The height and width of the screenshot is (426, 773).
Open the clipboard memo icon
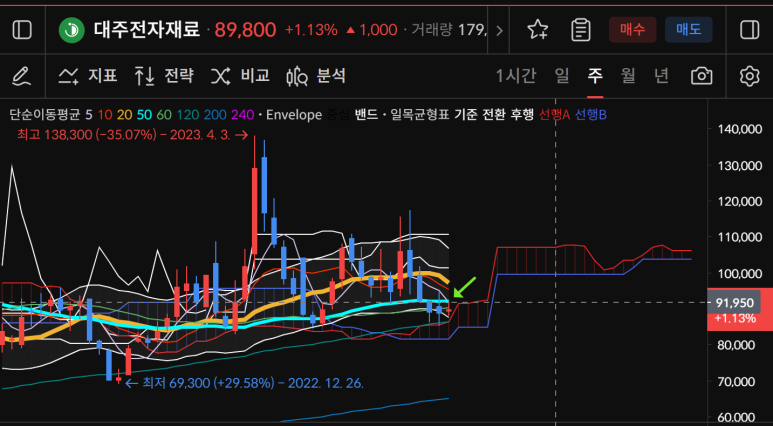tap(581, 30)
